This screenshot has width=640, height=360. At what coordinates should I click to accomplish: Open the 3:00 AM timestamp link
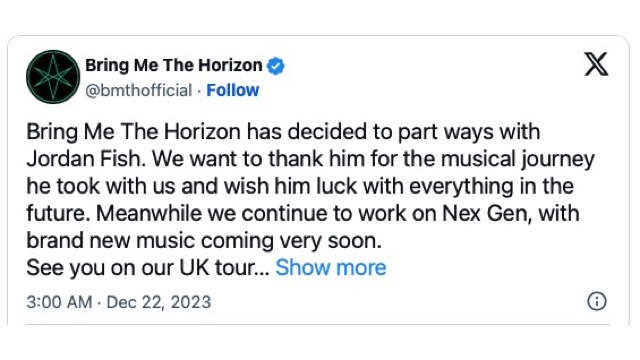coord(59,302)
